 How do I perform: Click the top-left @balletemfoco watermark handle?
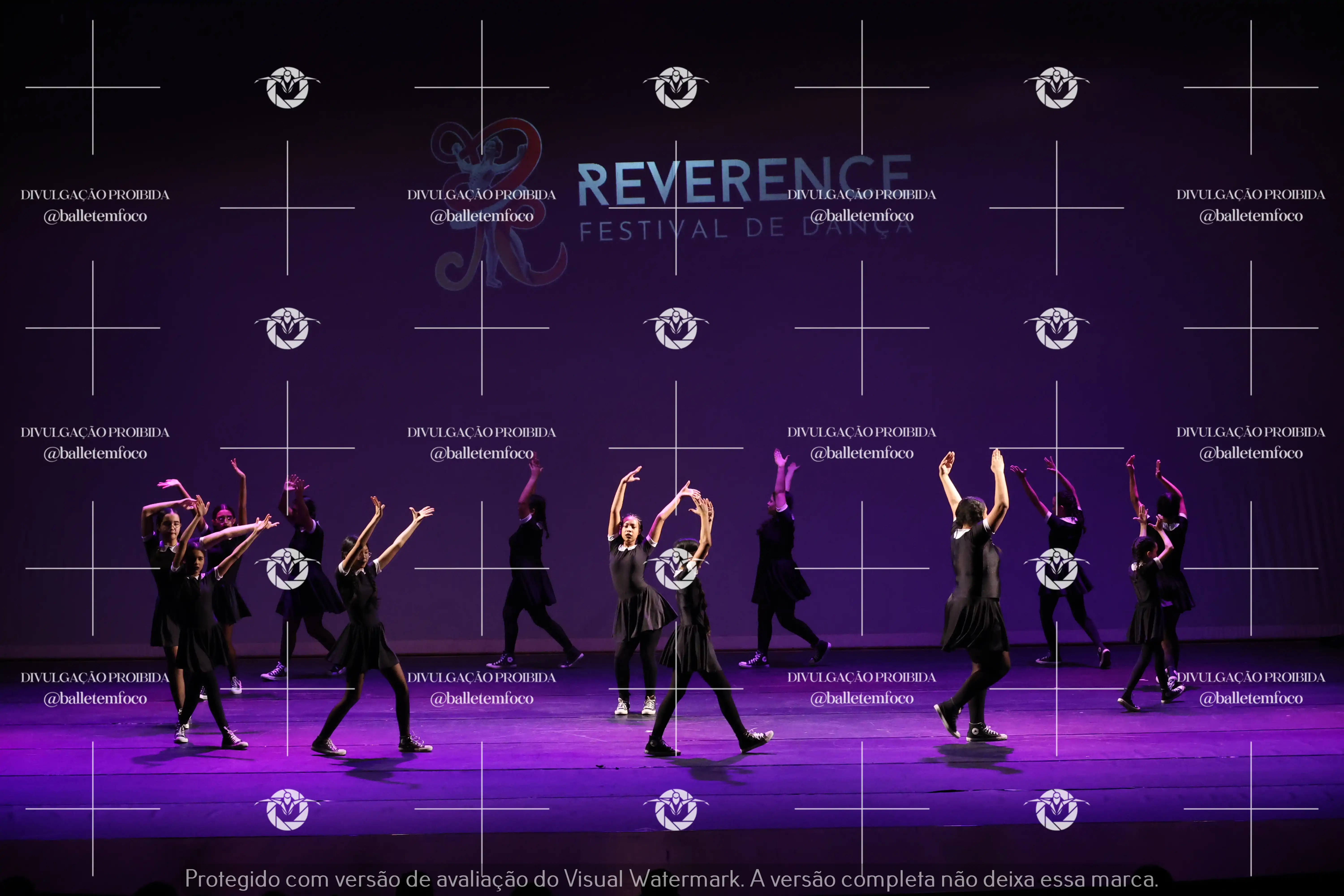(95, 216)
